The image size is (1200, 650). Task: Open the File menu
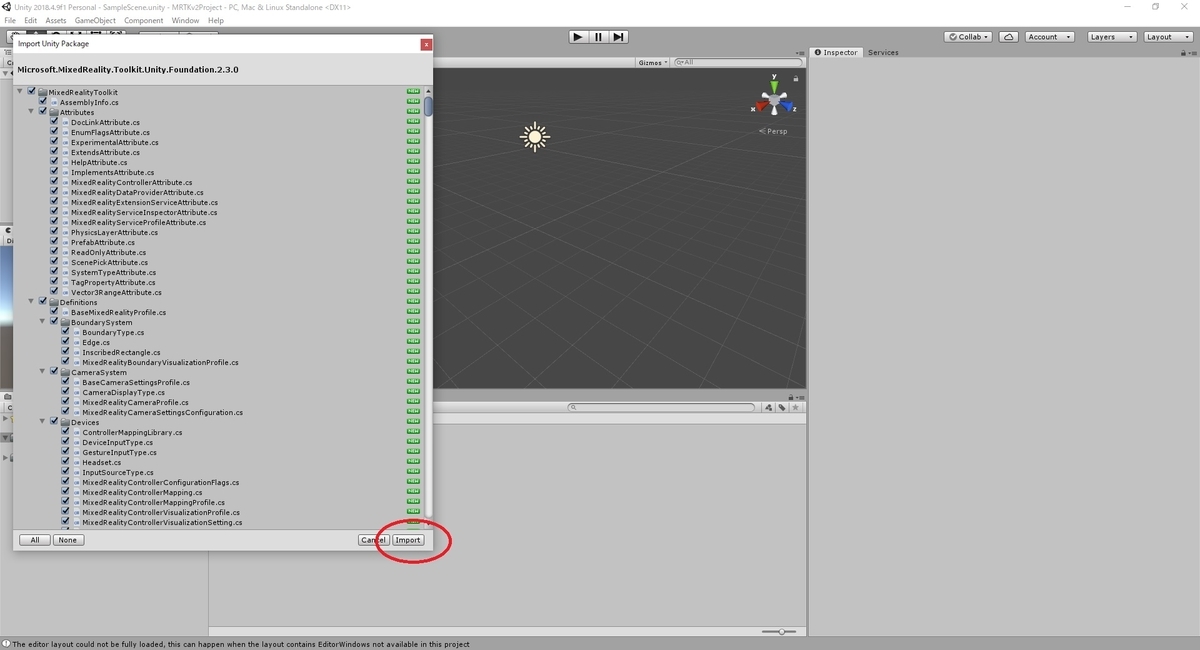click(10, 20)
